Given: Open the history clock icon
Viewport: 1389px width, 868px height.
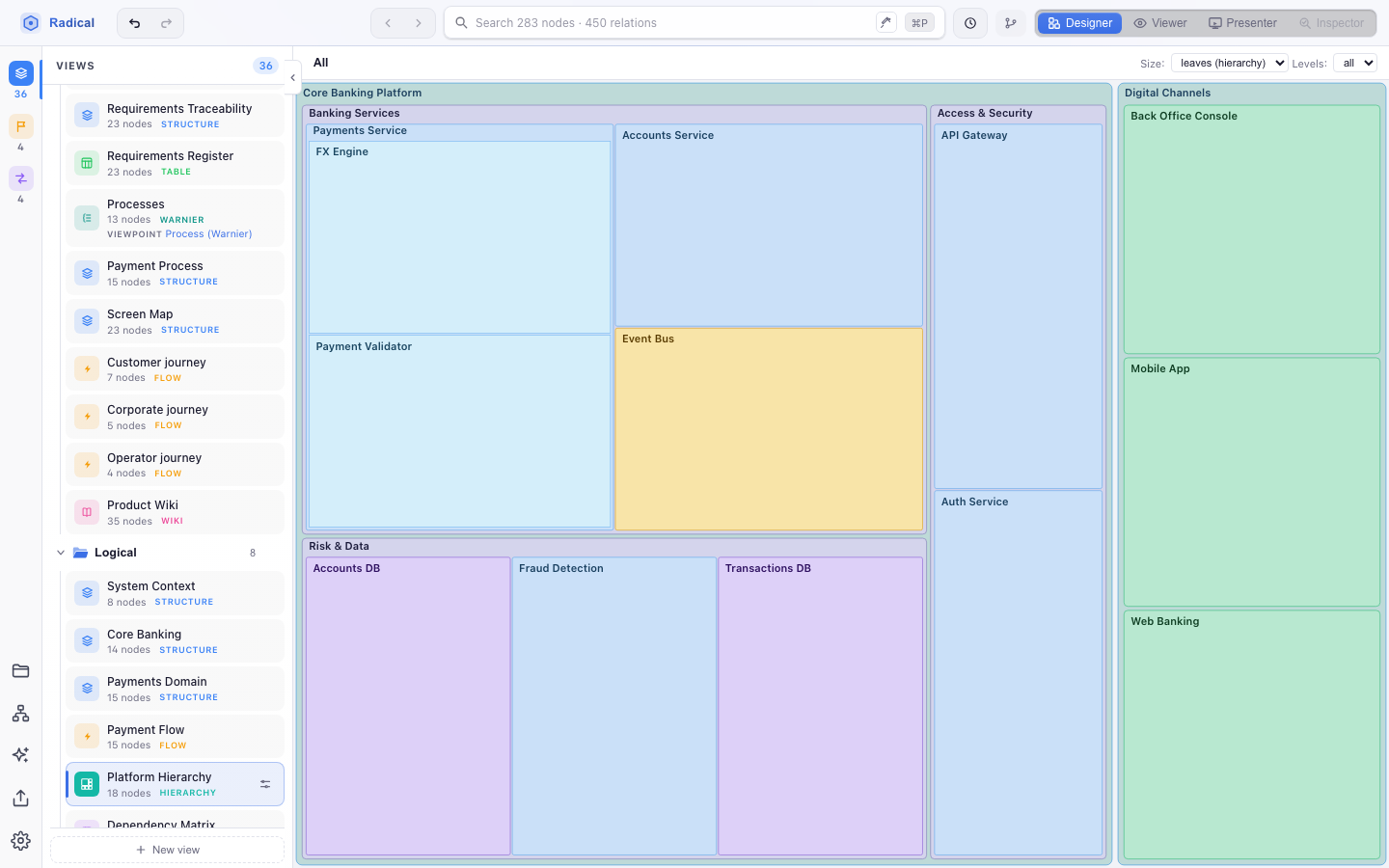Looking at the screenshot, I should tap(970, 23).
